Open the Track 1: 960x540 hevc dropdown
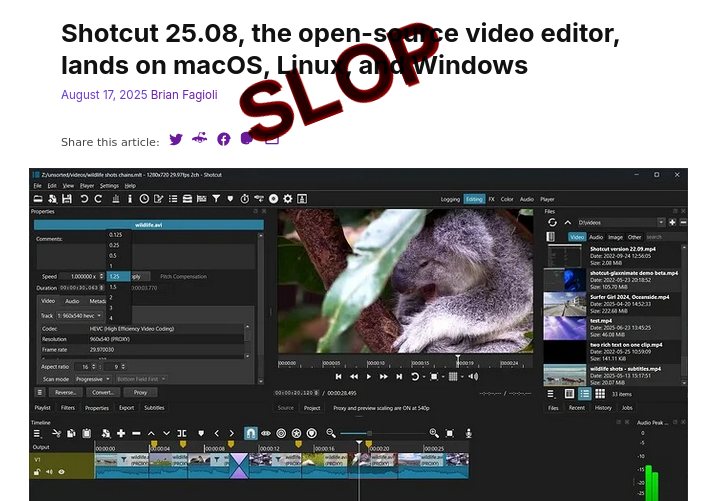707x501 pixels. (79, 316)
